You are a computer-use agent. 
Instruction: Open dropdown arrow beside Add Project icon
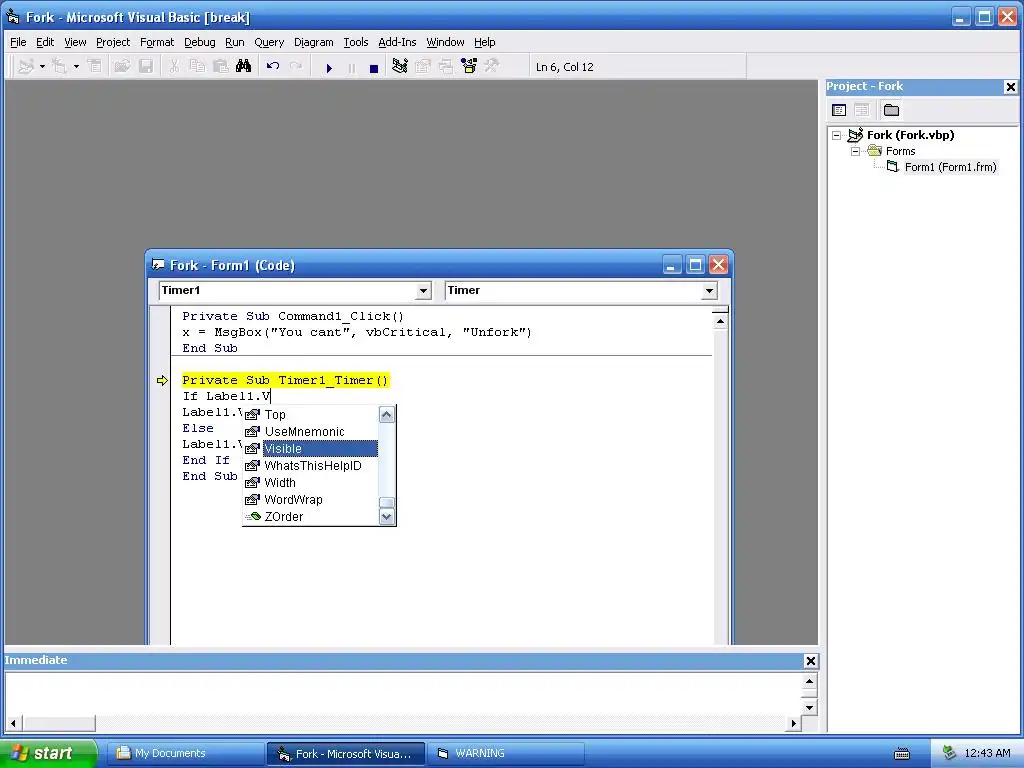42,67
